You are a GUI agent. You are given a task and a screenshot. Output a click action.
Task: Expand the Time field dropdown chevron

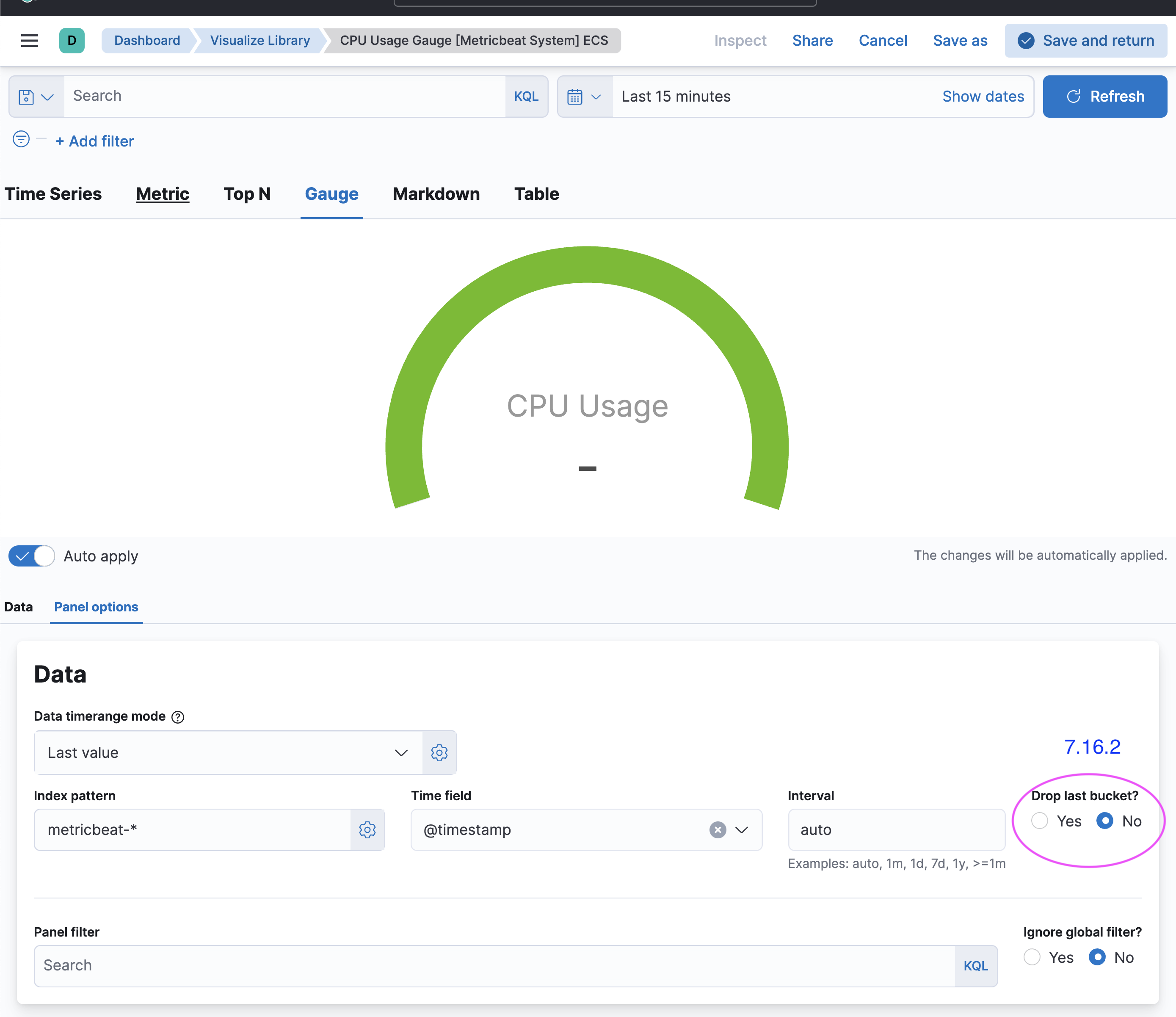click(741, 830)
